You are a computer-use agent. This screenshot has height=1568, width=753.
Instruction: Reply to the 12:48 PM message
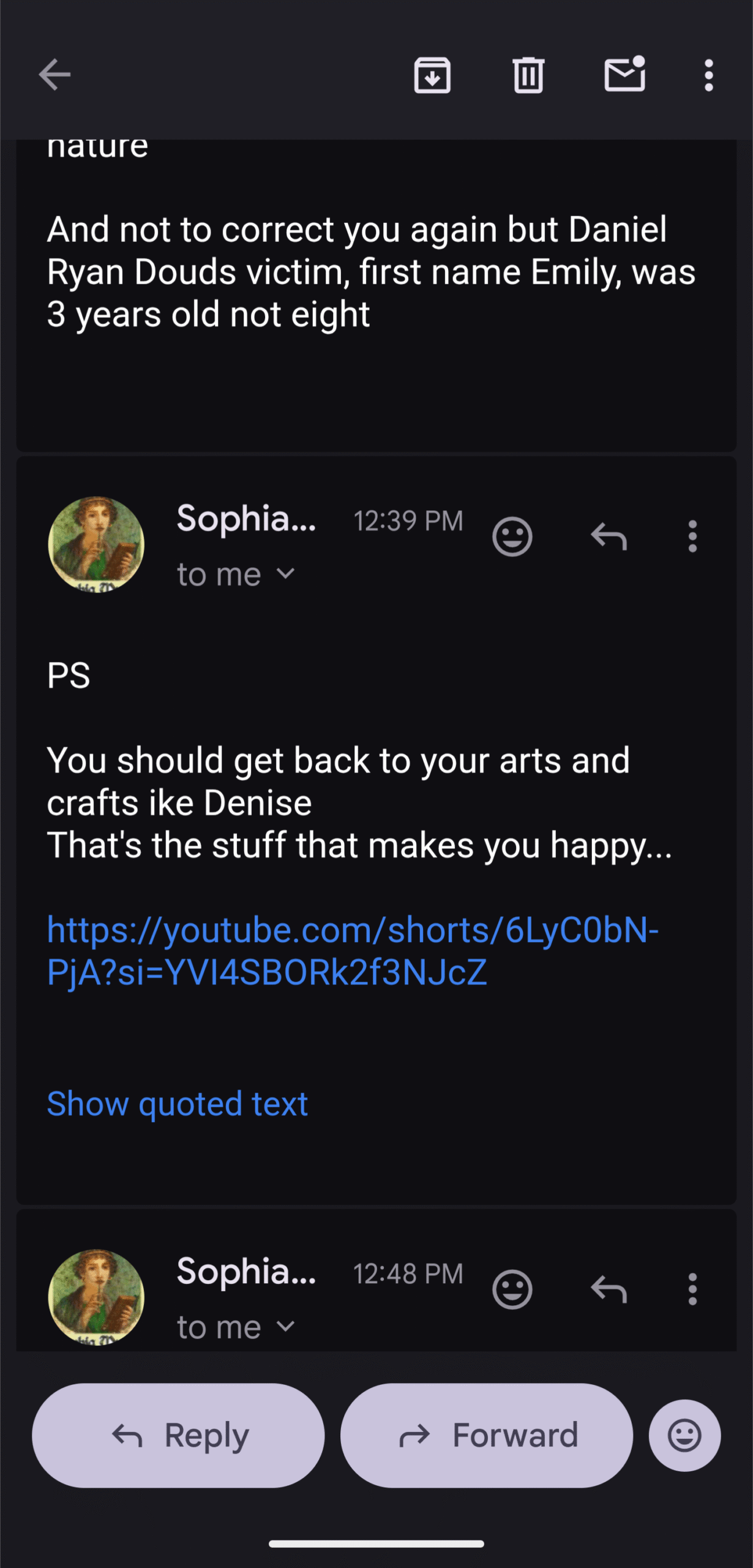pos(609,1289)
